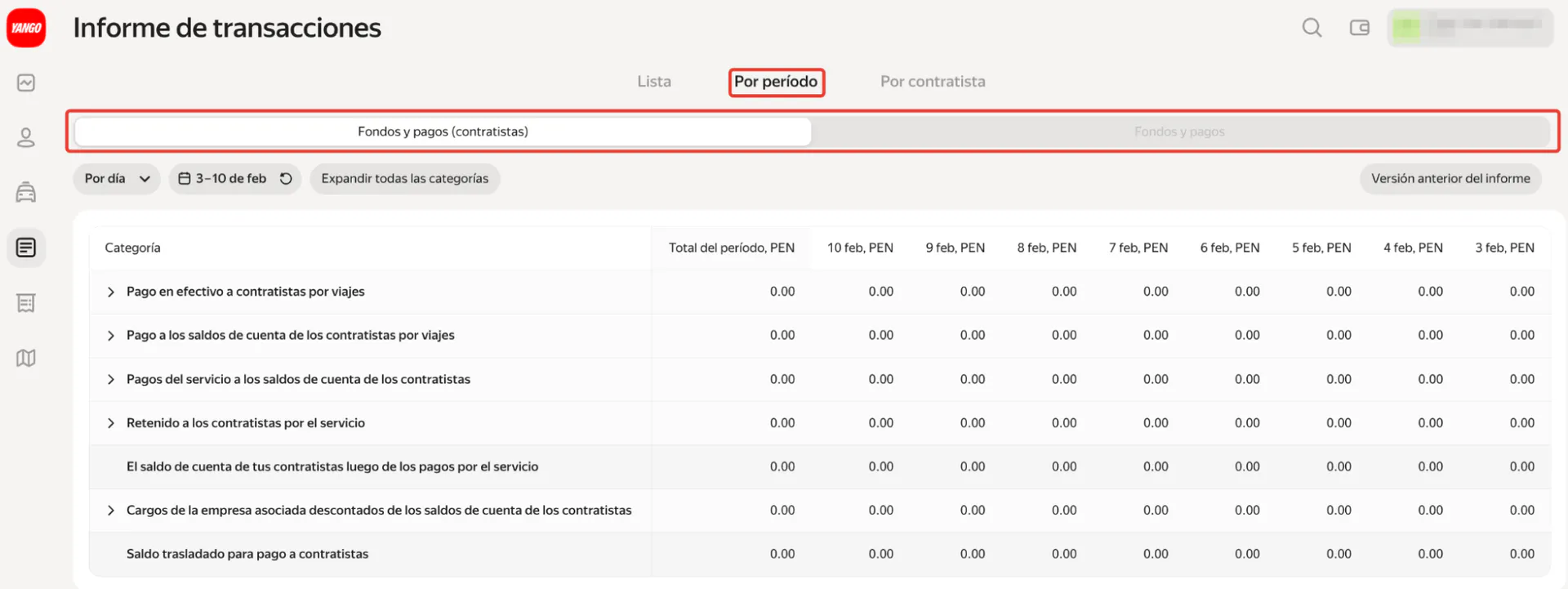Click the El saldo de cuenta de tus contratistas row
The height and width of the screenshot is (589, 1568).
point(820,467)
